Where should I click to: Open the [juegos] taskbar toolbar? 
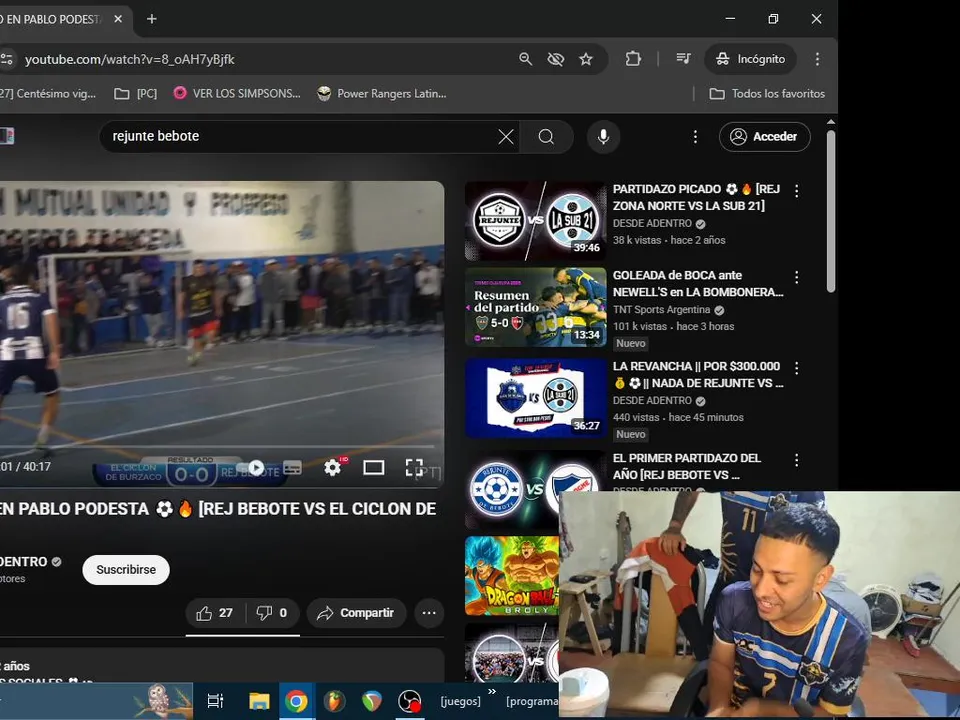(460, 701)
